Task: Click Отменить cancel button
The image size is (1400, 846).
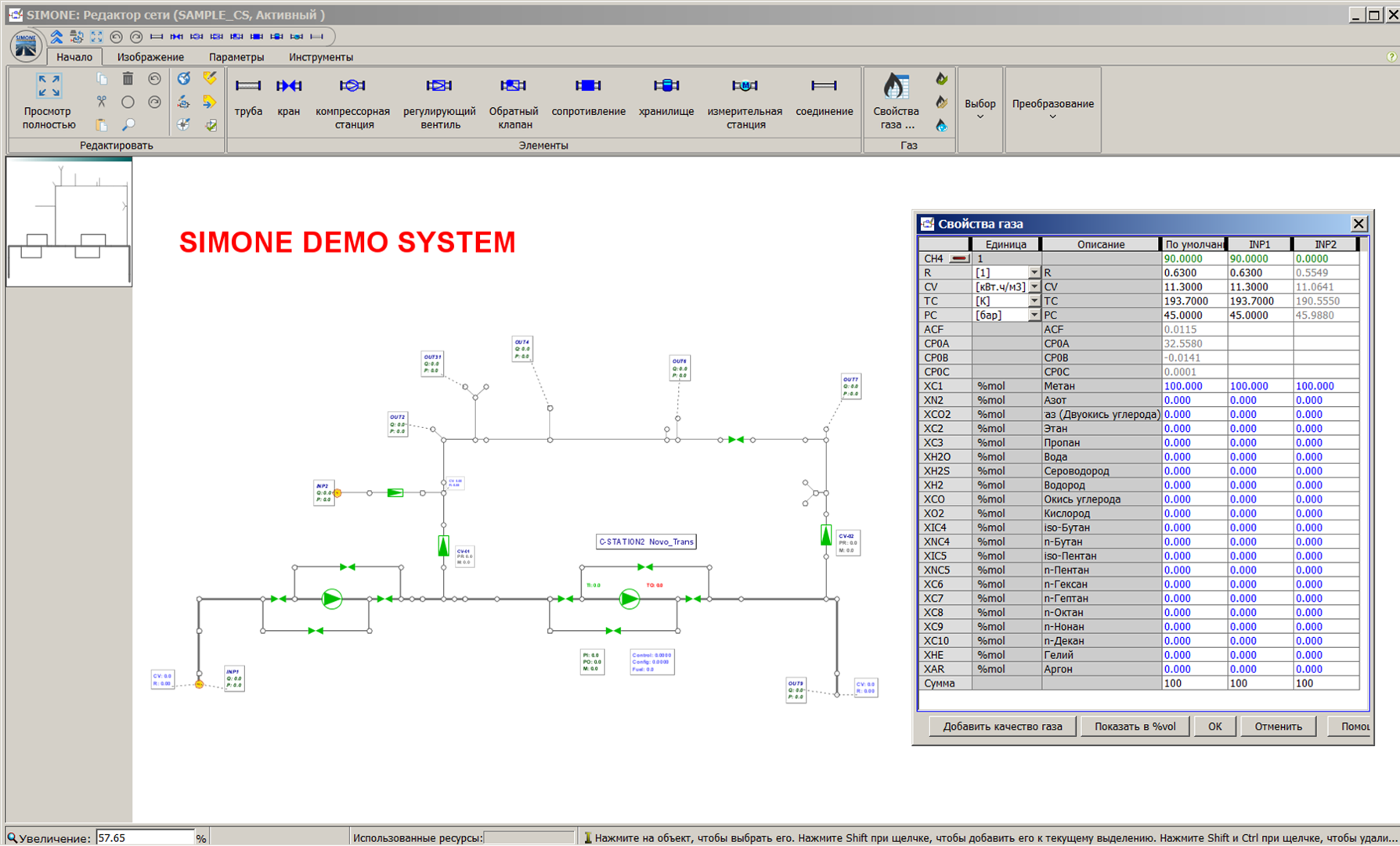Action: coord(1278,726)
